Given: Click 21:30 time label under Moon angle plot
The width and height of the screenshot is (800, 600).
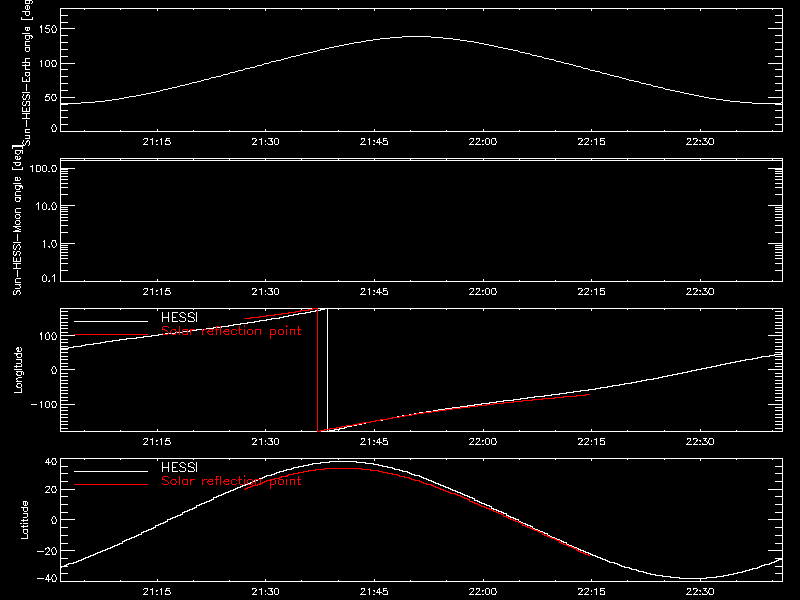Looking at the screenshot, I should 265,291.
